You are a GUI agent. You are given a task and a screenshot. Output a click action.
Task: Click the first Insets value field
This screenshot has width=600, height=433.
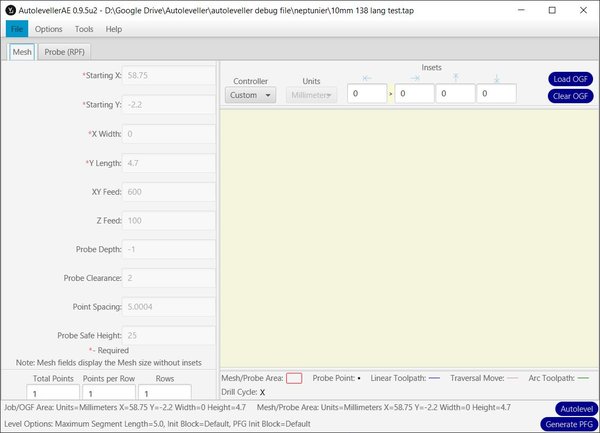click(x=366, y=94)
